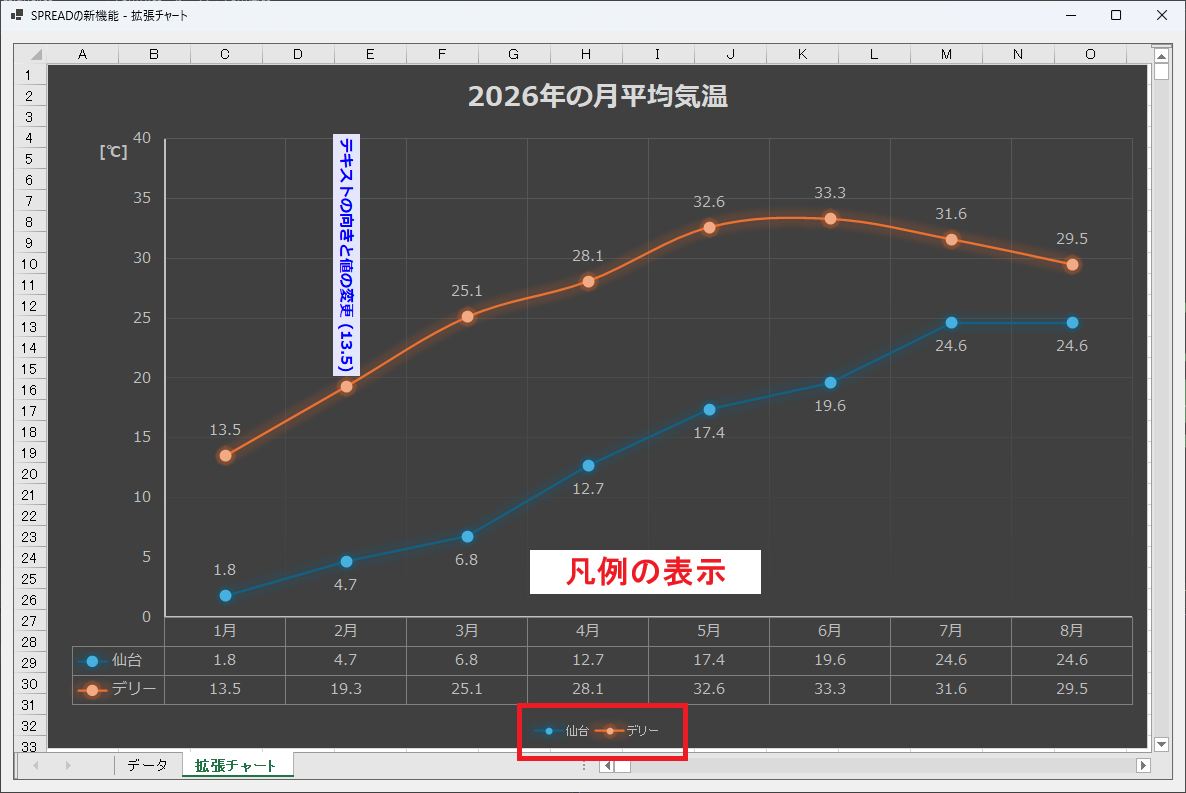Switch to the データ sheet tab

click(147, 765)
